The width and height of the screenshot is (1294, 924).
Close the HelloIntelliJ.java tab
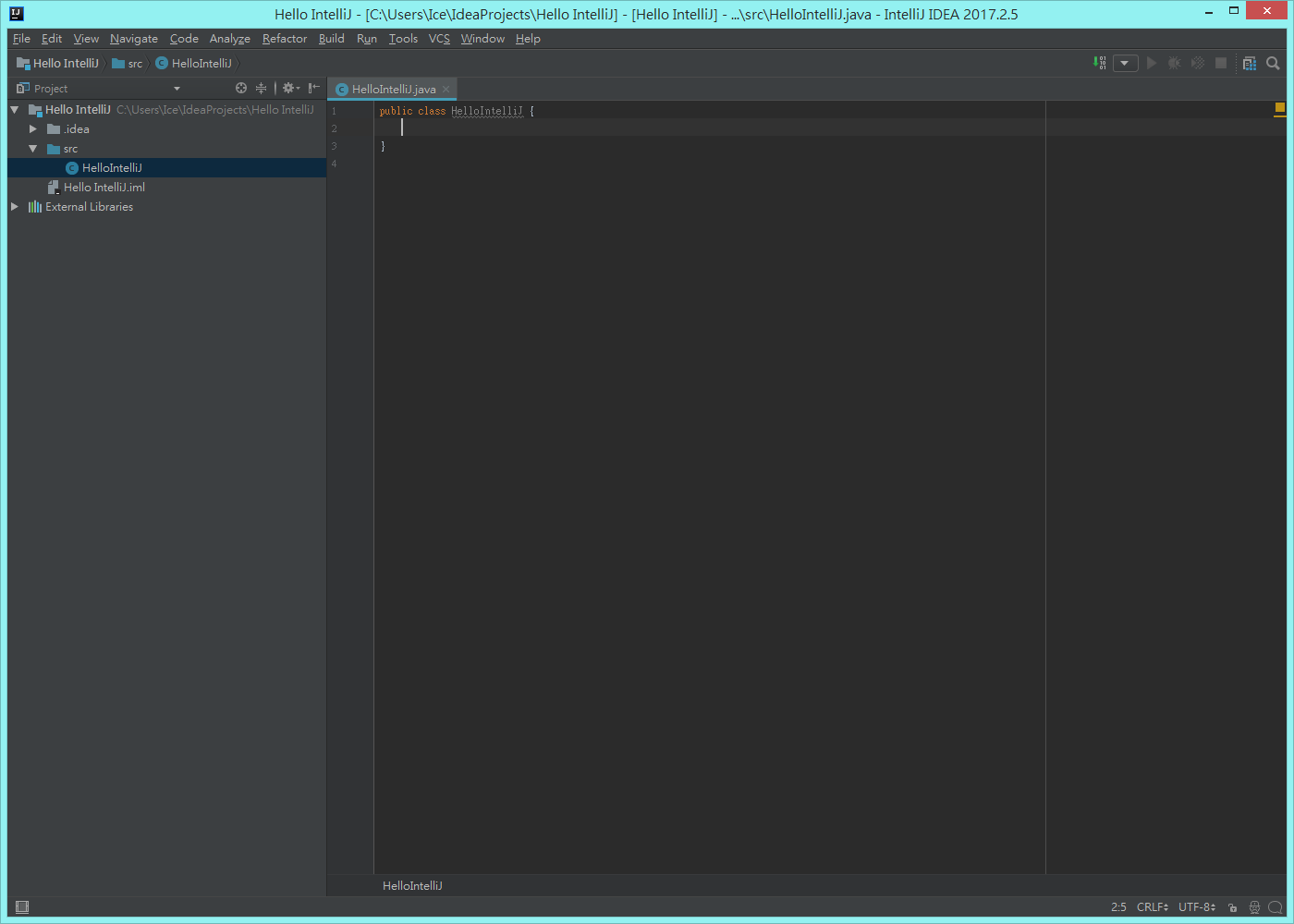(446, 90)
